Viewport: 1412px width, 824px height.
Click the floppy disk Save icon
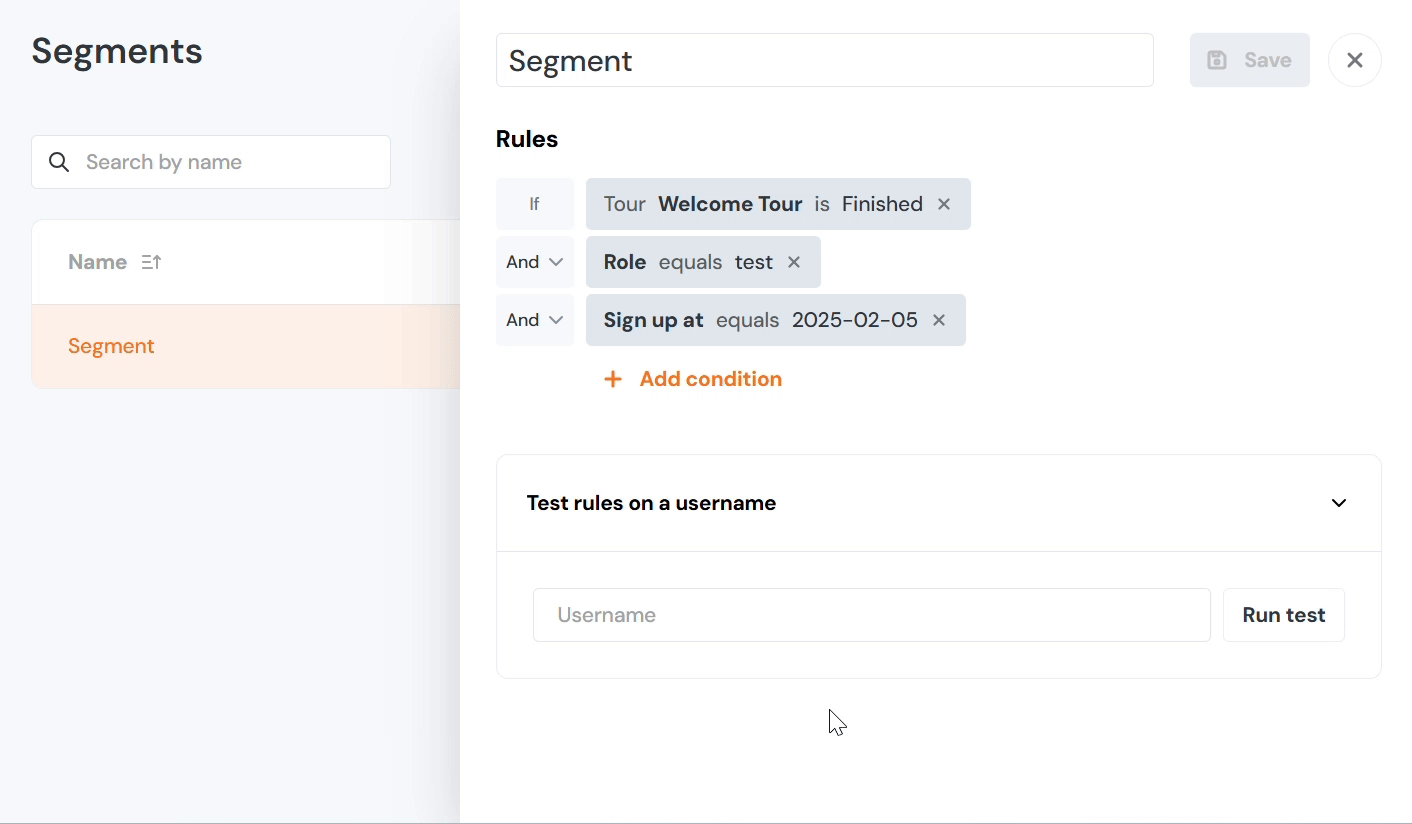coord(1217,60)
